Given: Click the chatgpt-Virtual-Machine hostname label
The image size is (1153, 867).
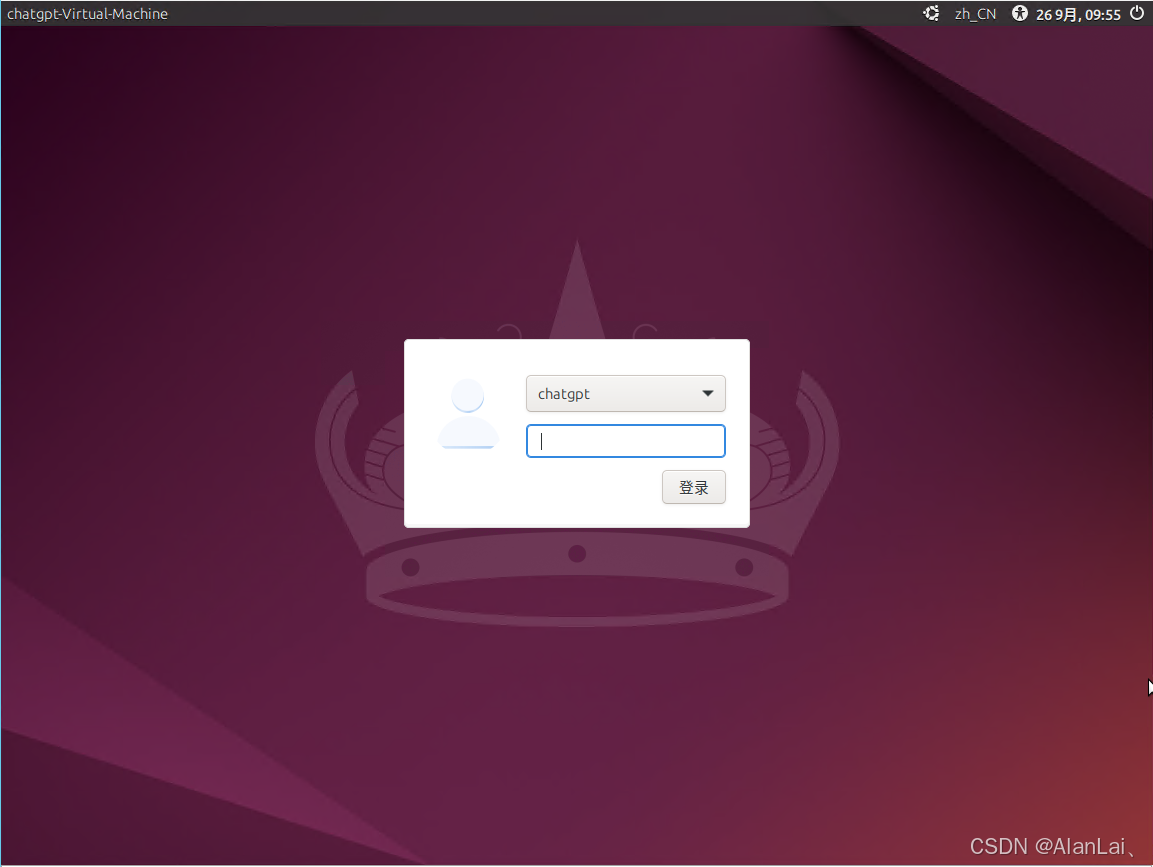Looking at the screenshot, I should click(88, 14).
